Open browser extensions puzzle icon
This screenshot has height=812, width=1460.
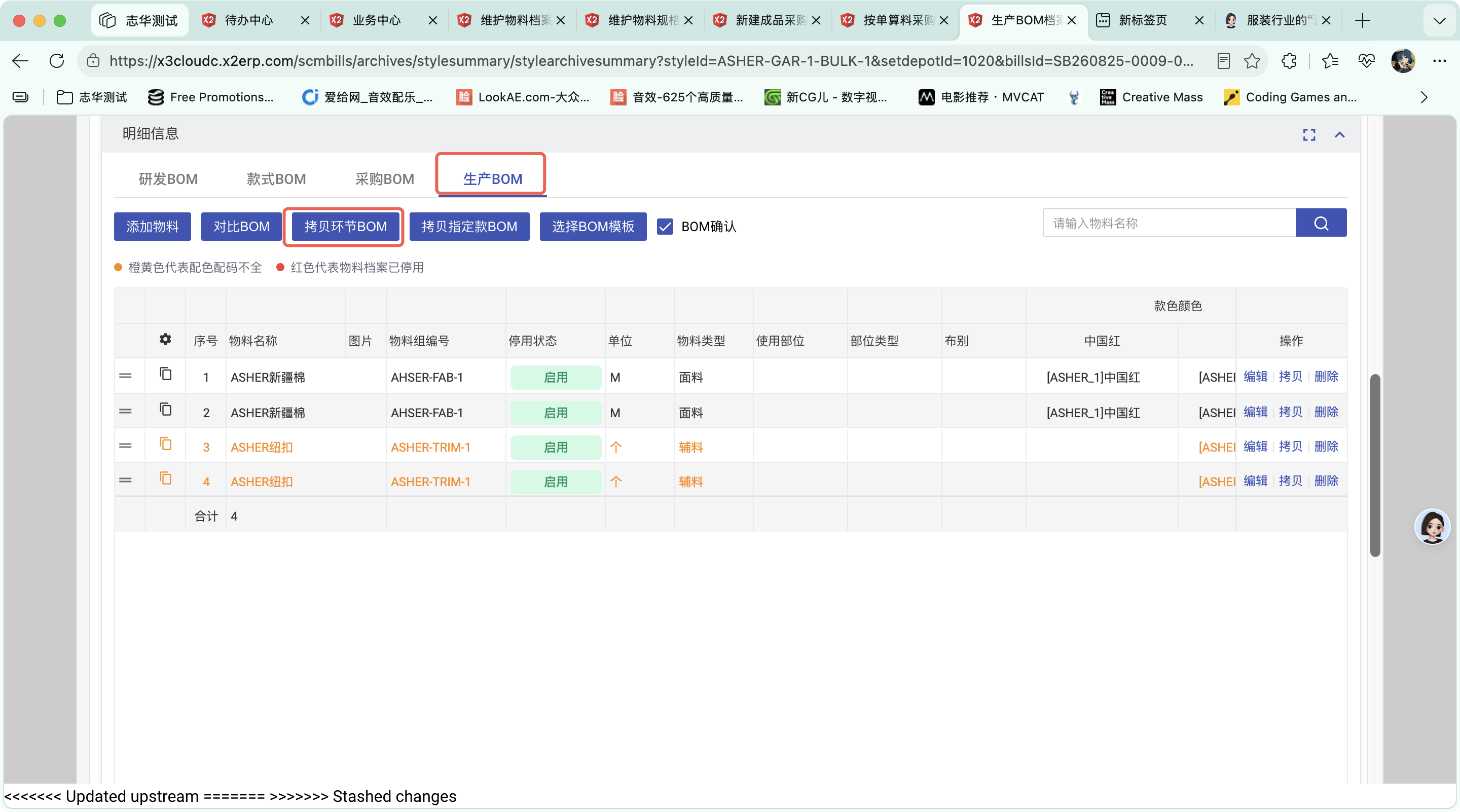pyautogui.click(x=1289, y=61)
